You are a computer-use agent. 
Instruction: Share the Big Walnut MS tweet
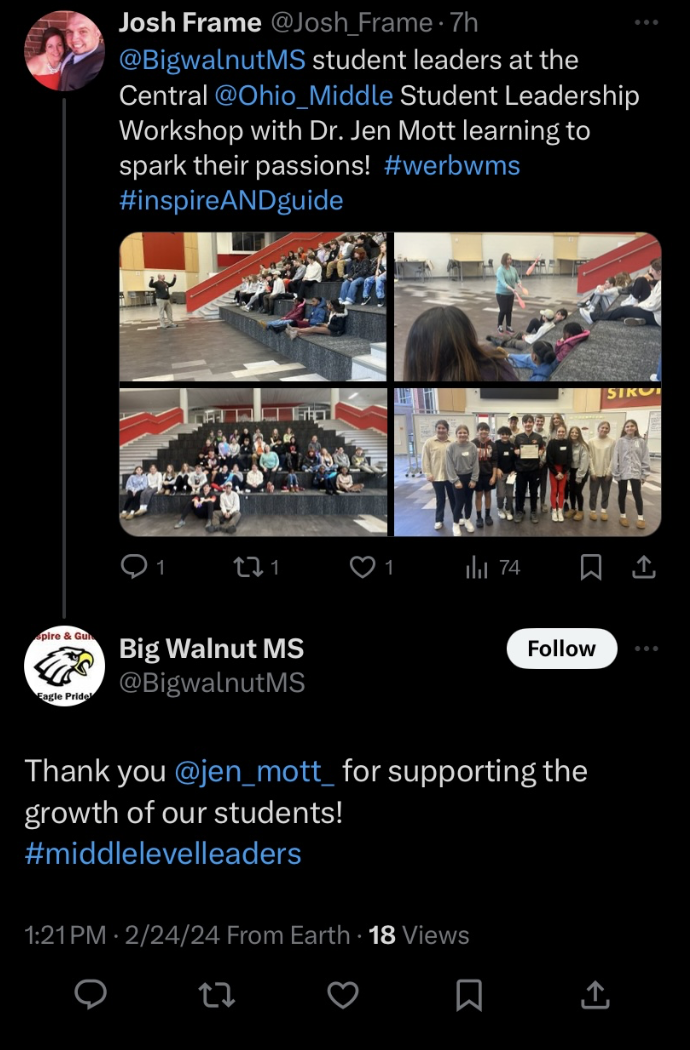point(595,994)
